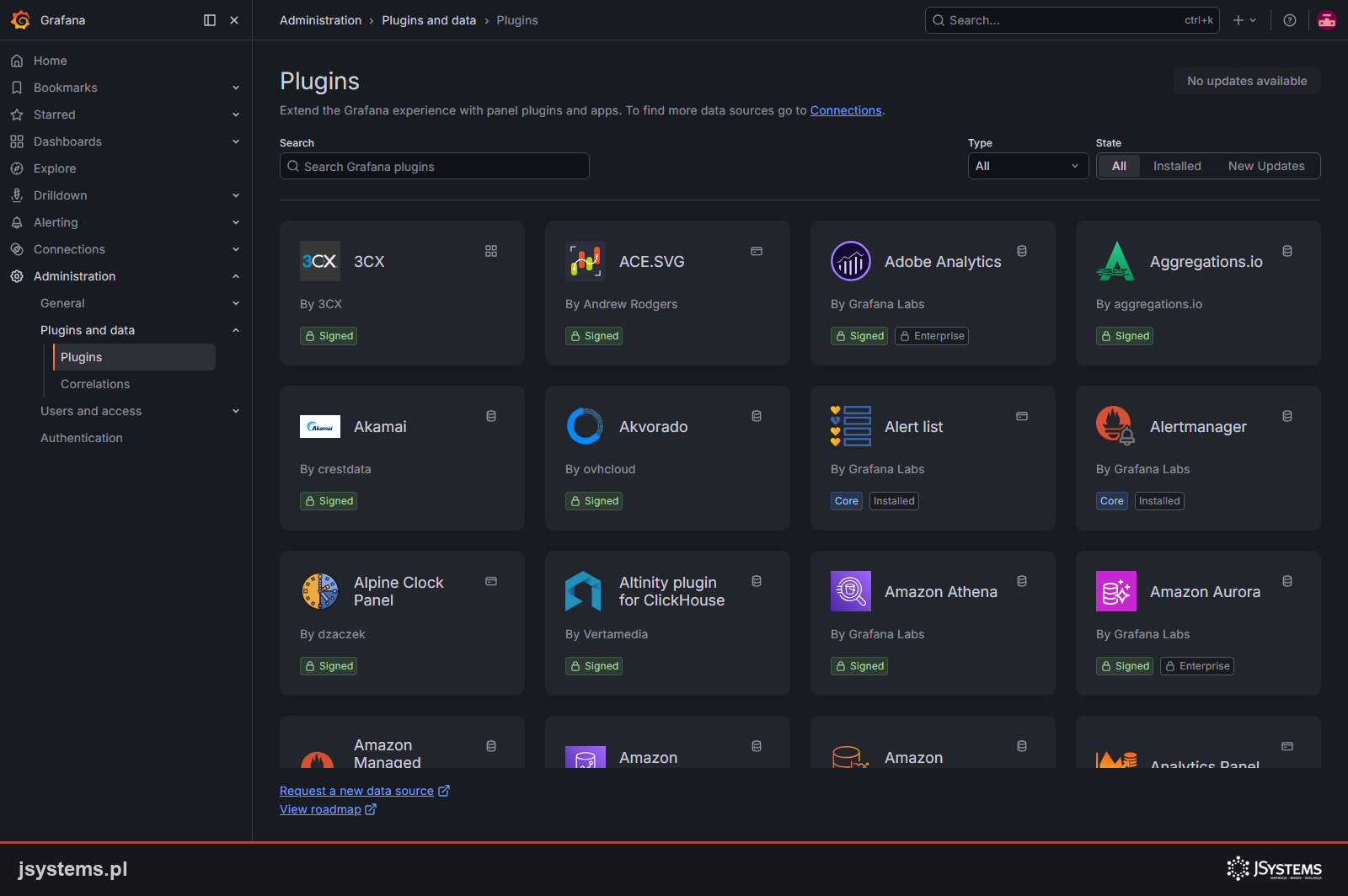Click the Dashboards grid icon

[x=17, y=141]
